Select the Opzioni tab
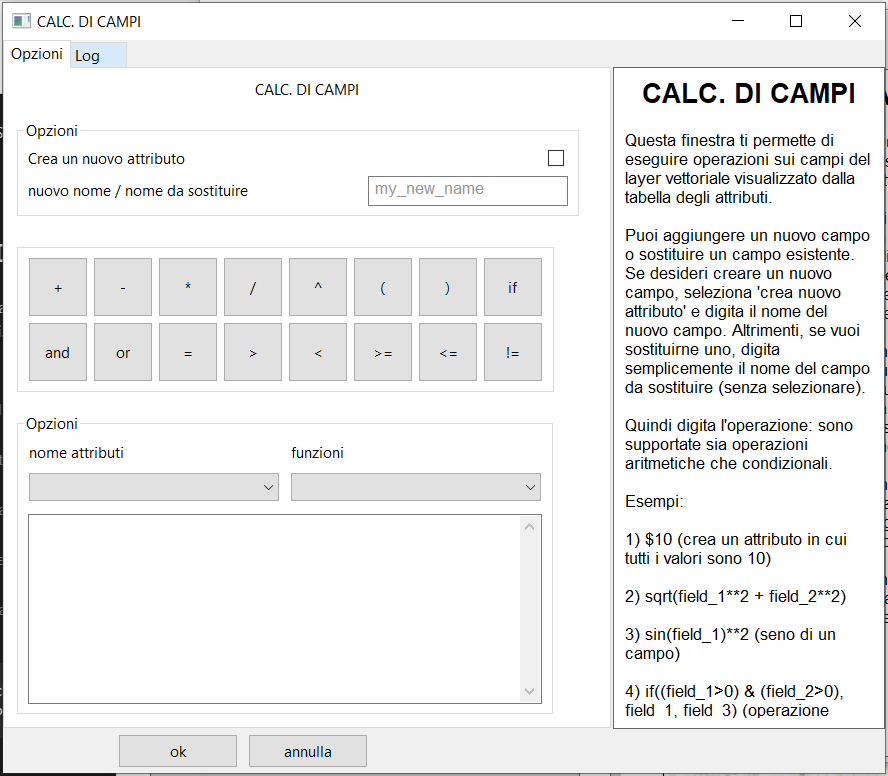 click(x=36, y=54)
